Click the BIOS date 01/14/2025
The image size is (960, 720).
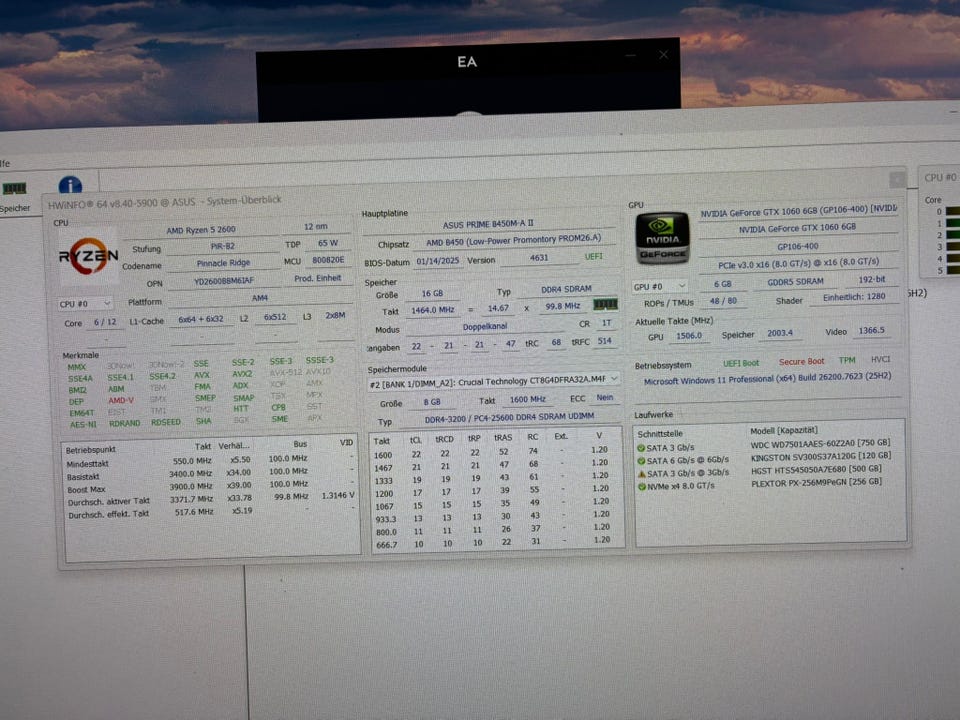pyautogui.click(x=437, y=260)
